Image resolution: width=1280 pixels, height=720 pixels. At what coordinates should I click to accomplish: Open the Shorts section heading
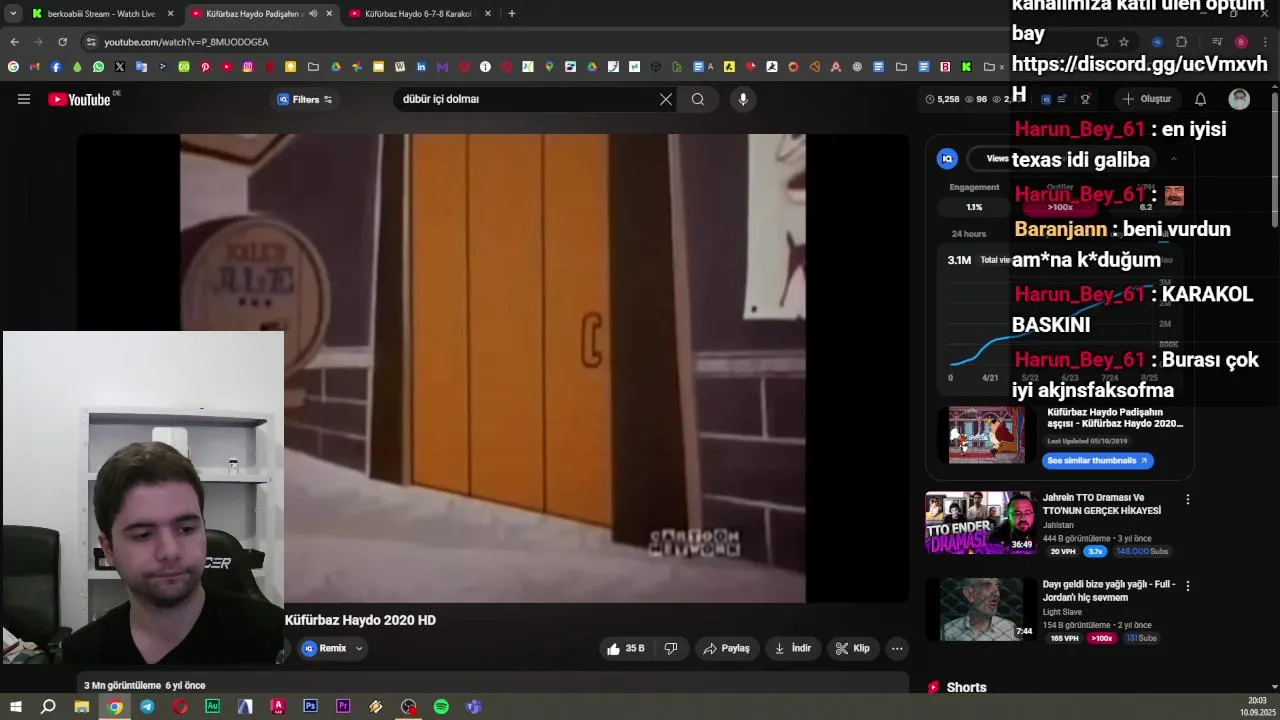[966, 687]
